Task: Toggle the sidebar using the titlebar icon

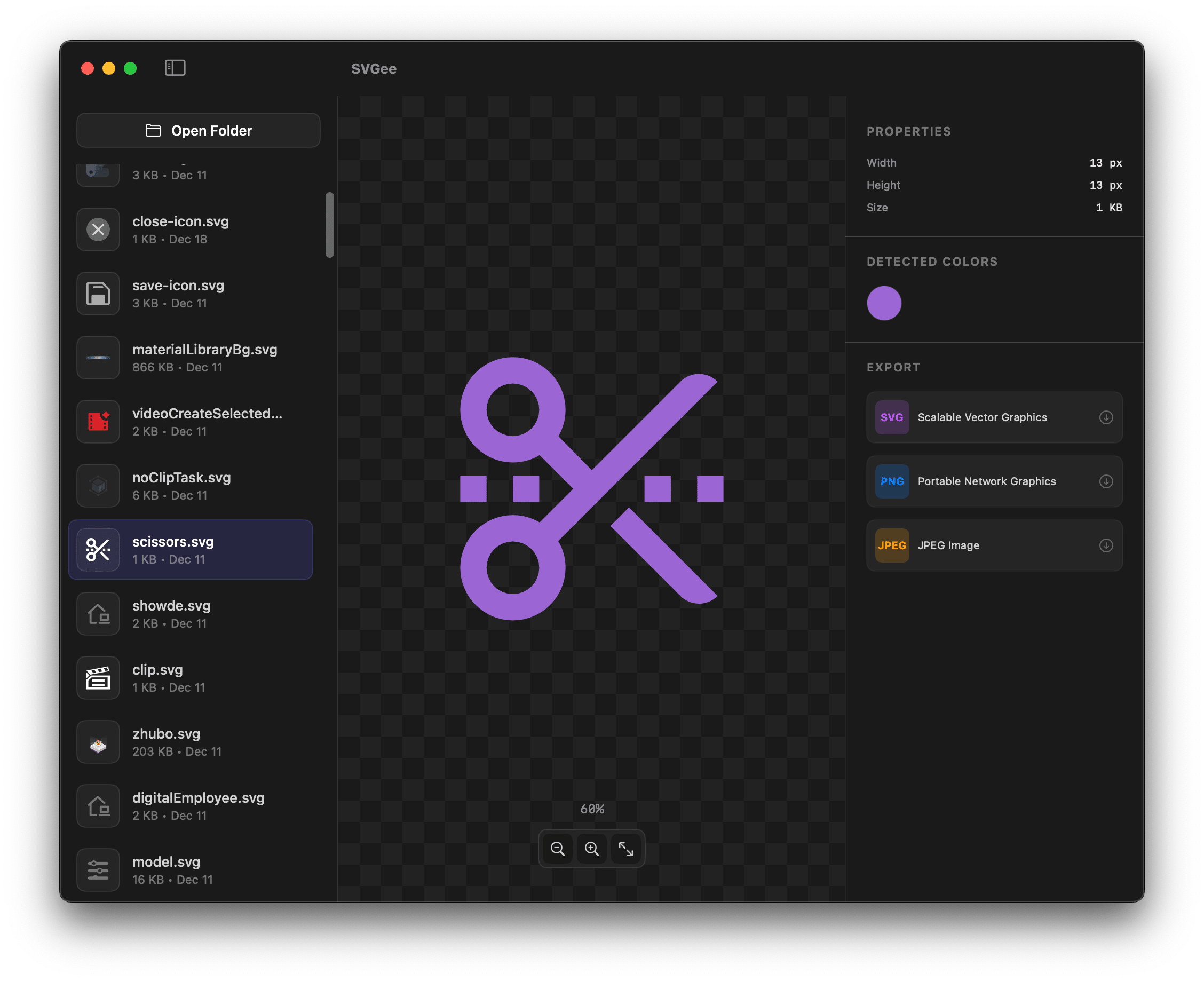Action: (x=175, y=68)
